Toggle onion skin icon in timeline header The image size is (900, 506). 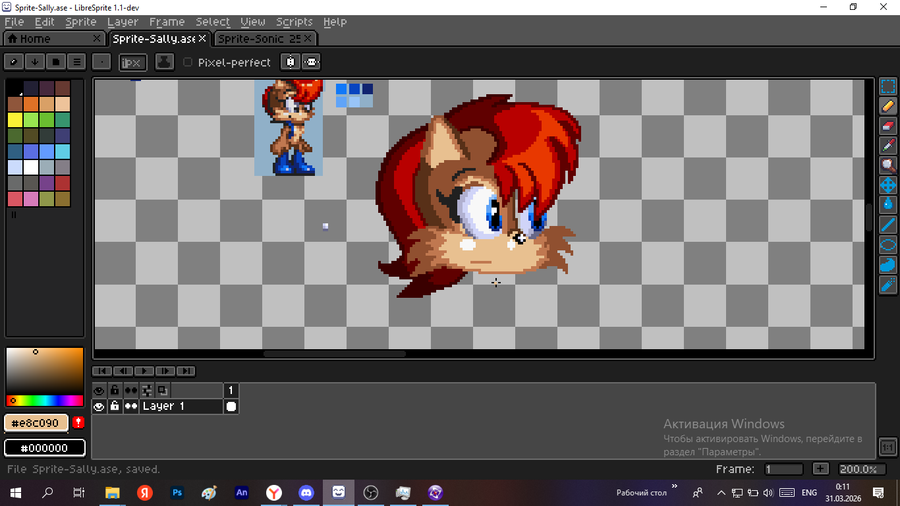click(x=162, y=391)
